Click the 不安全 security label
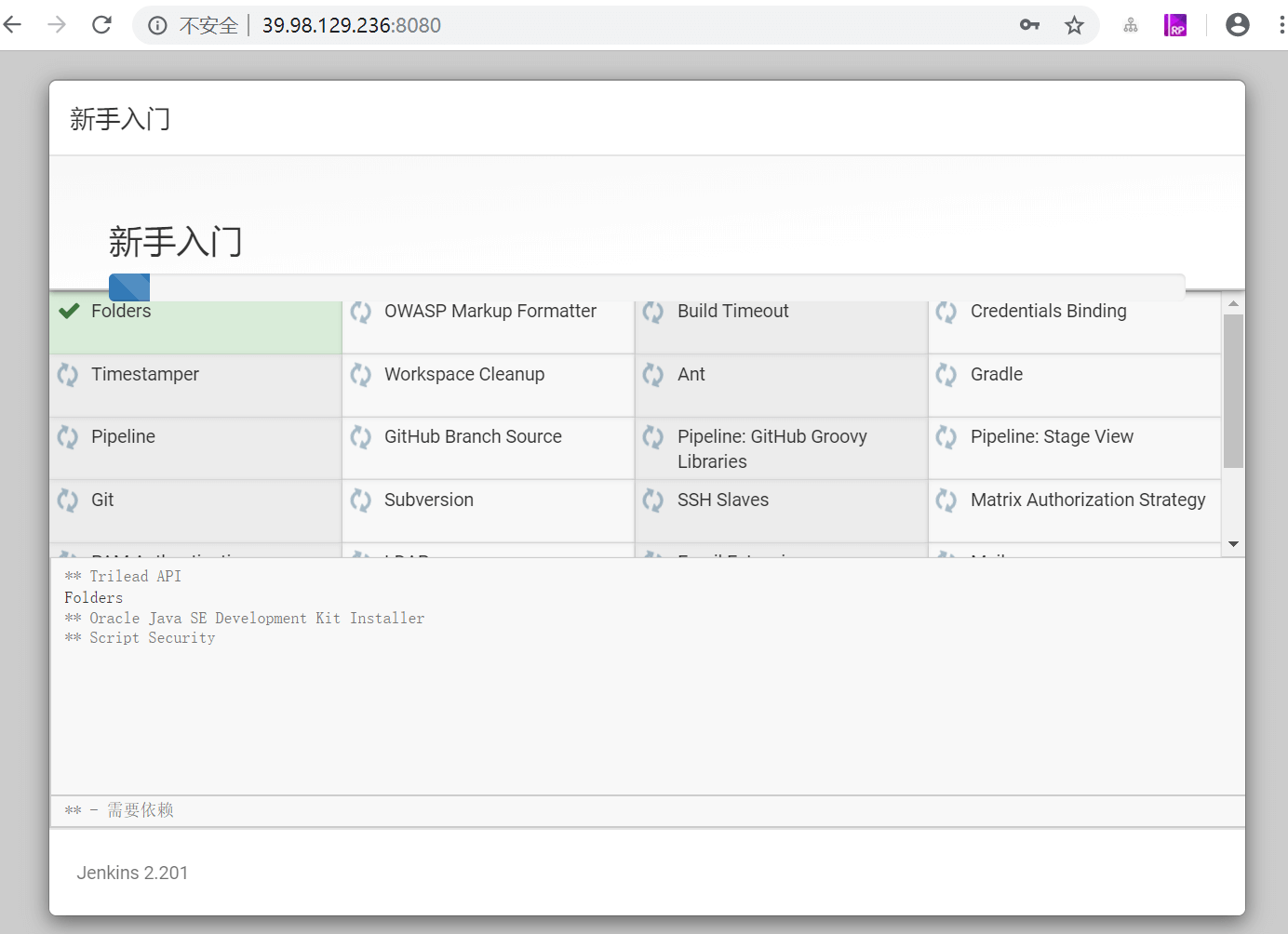The width and height of the screenshot is (1288, 934). 208,25
